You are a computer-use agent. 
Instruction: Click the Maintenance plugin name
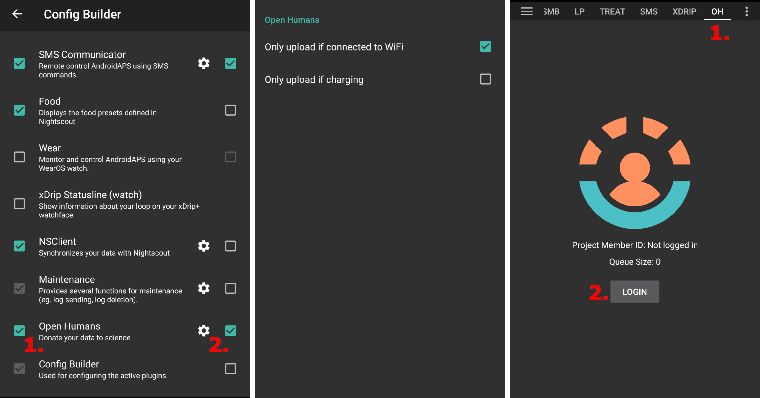[67, 280]
